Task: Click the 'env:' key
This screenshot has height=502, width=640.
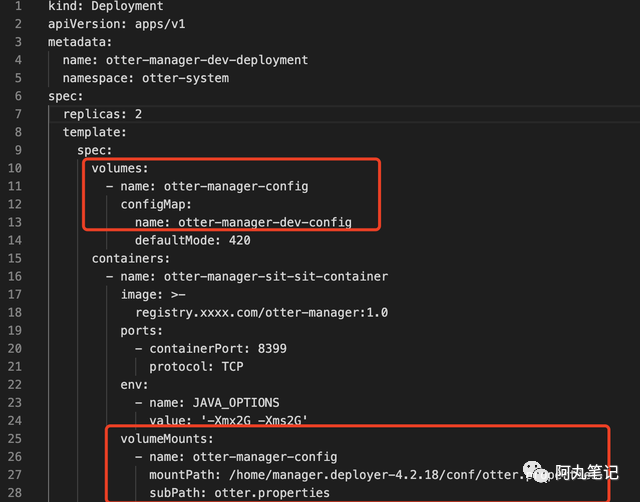Action: pos(134,384)
